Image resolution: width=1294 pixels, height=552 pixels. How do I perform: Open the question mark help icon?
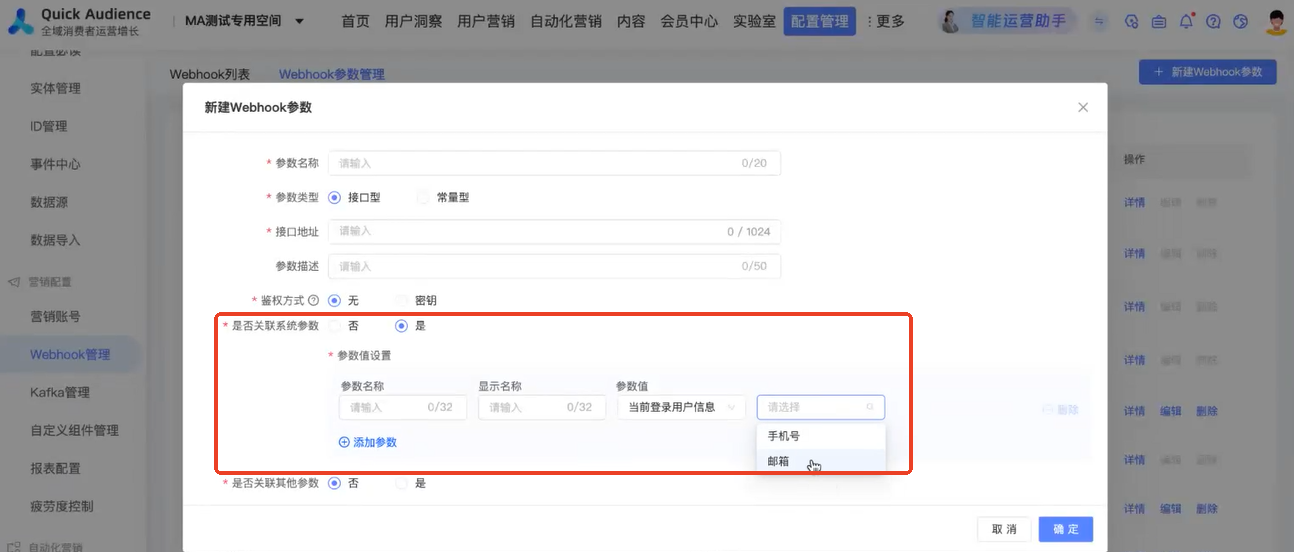point(1213,21)
